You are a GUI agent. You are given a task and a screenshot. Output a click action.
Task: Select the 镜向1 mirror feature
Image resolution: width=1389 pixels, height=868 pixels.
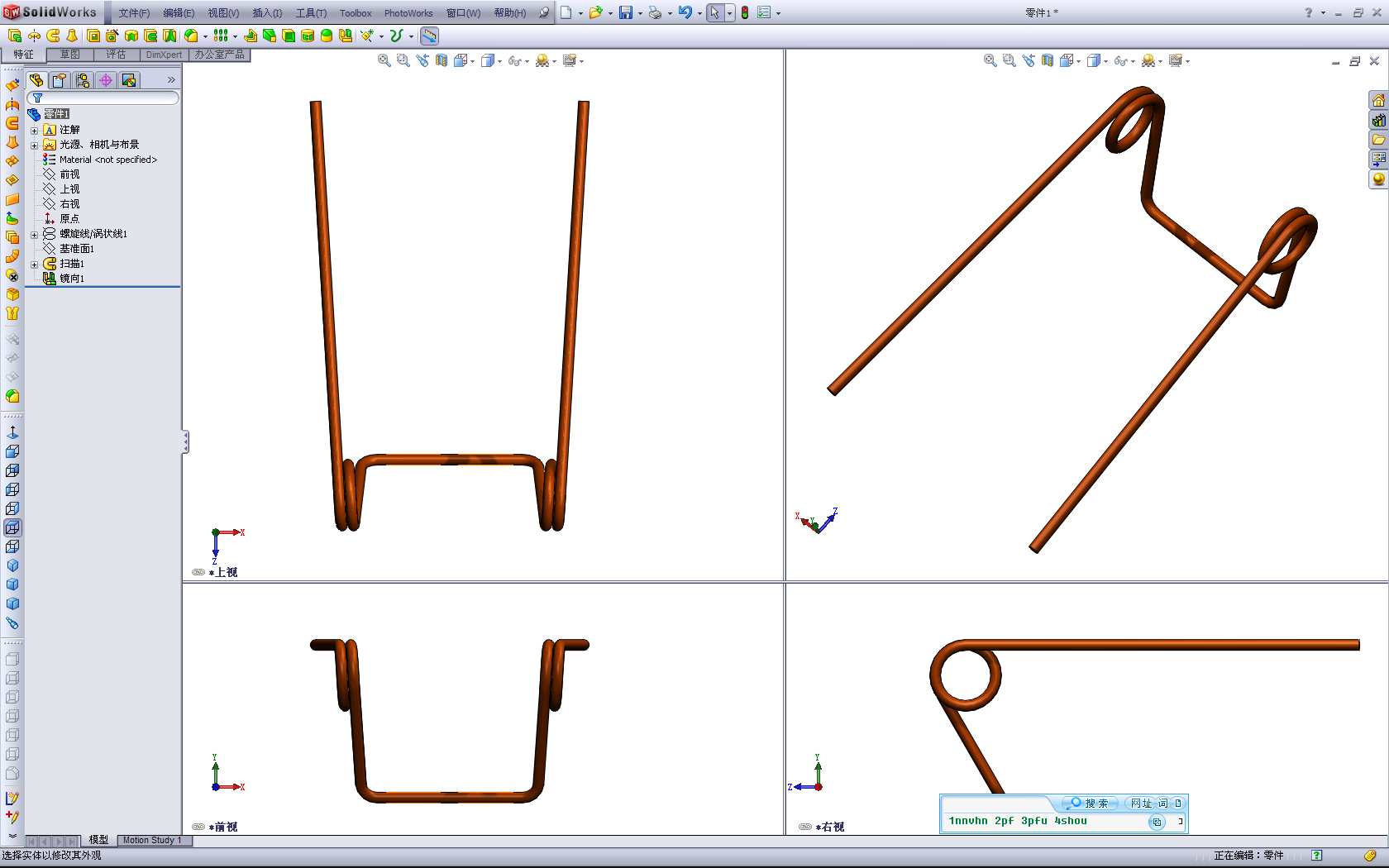[x=71, y=279]
